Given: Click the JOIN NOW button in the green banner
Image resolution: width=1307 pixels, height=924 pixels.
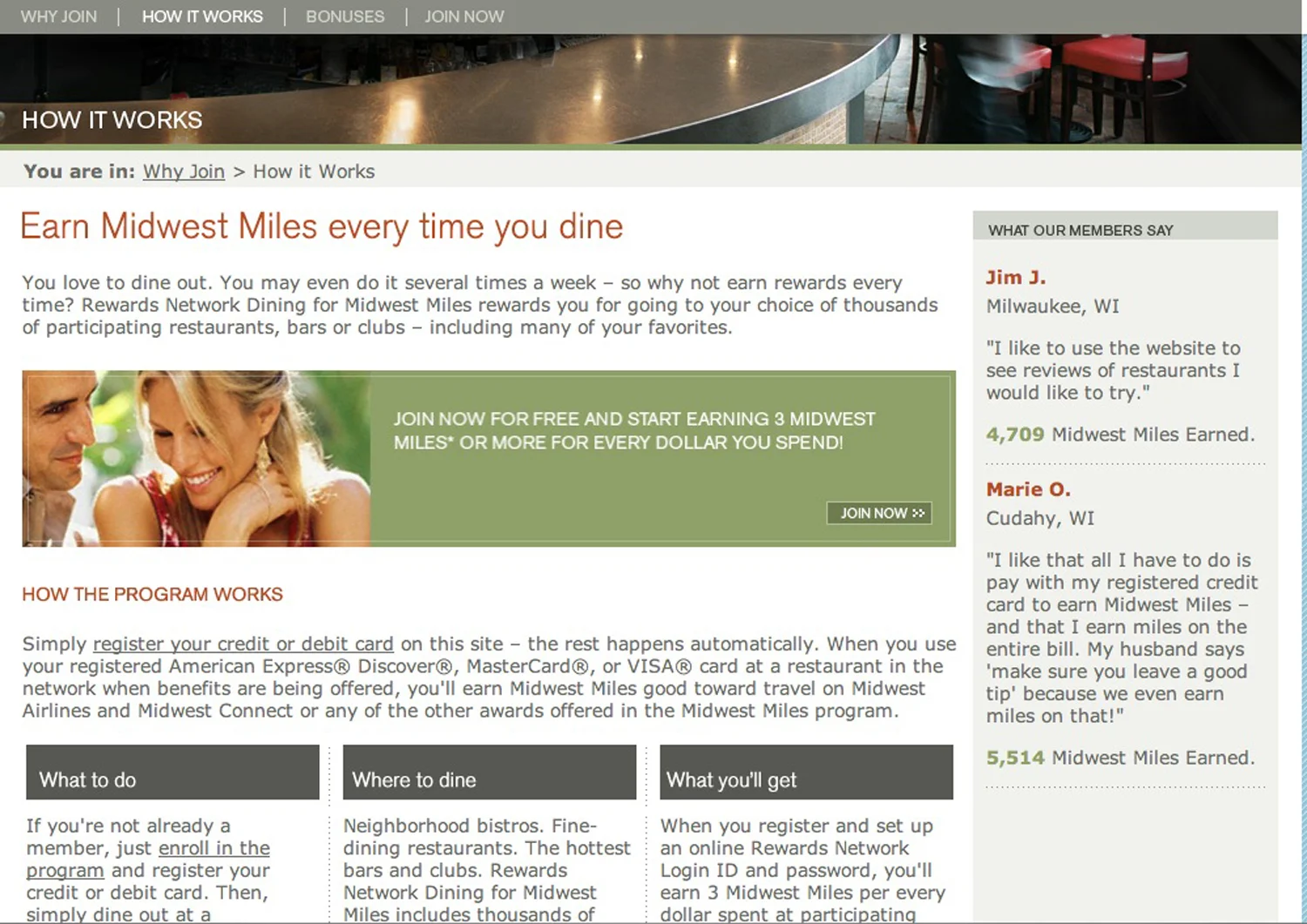Looking at the screenshot, I should click(x=879, y=513).
